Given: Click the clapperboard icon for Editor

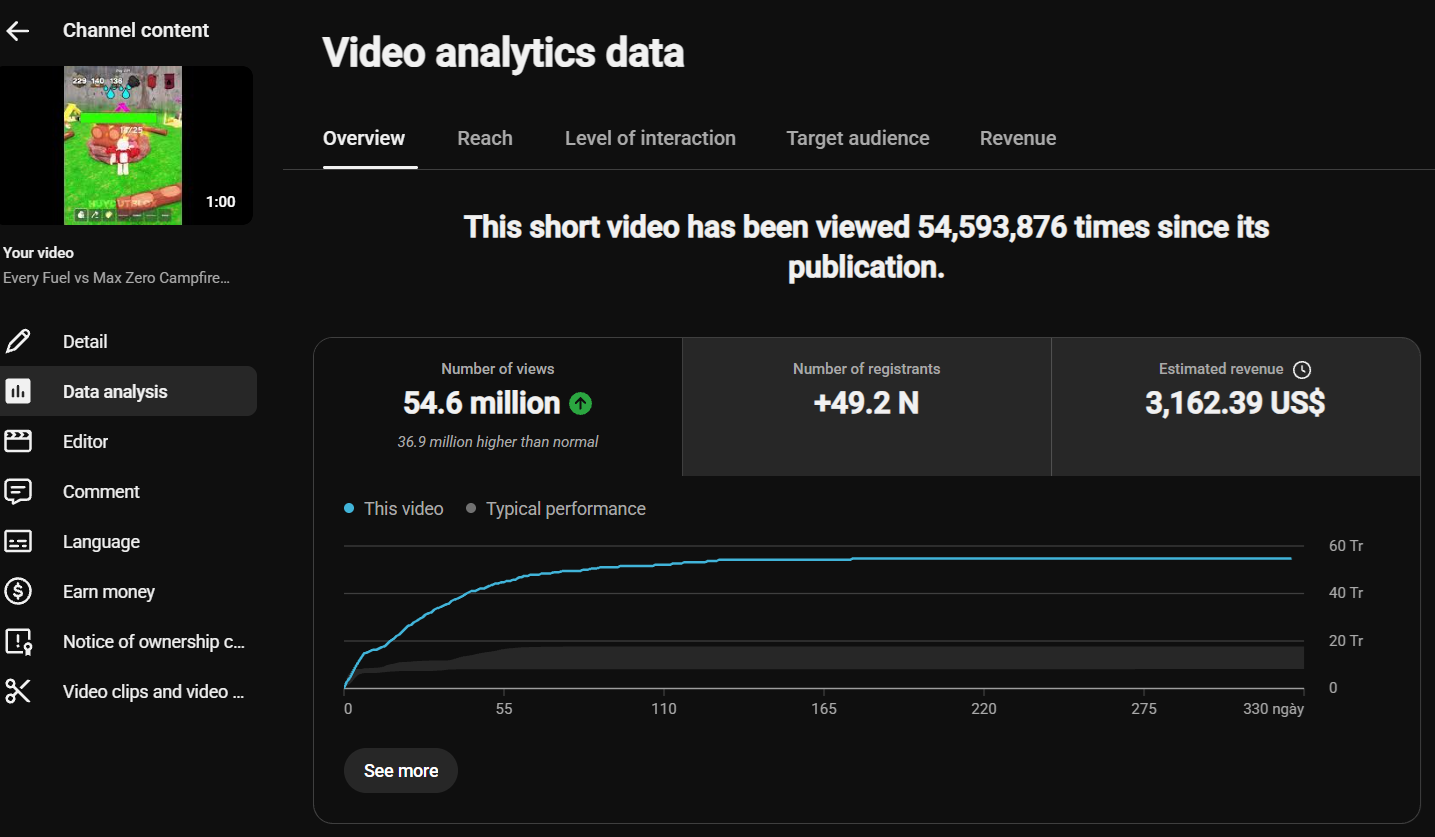Looking at the screenshot, I should pyautogui.click(x=18, y=441).
